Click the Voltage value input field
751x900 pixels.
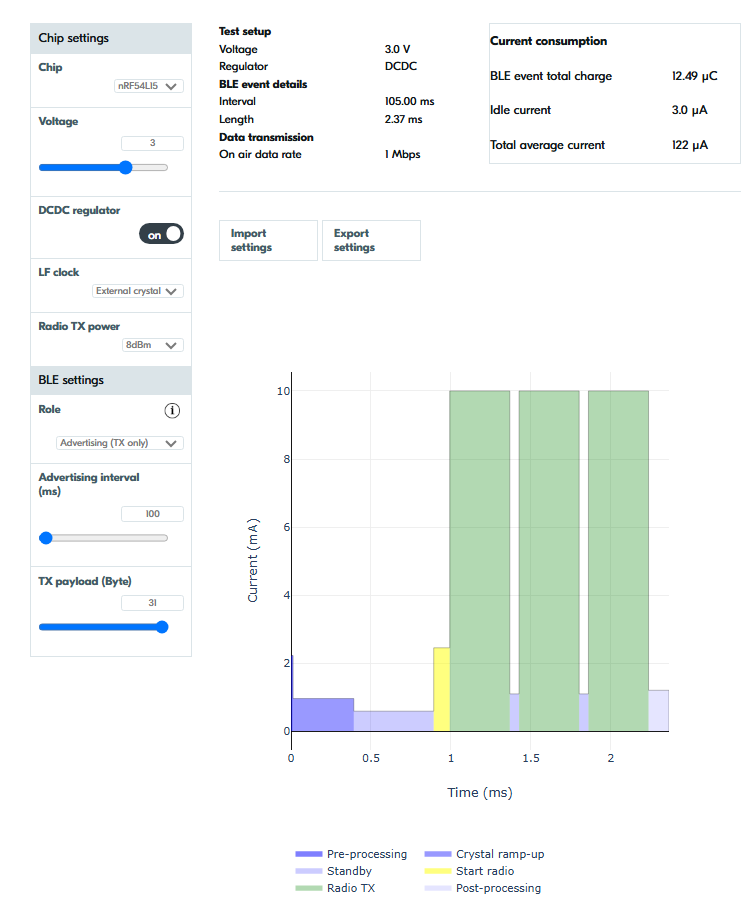[x=152, y=143]
